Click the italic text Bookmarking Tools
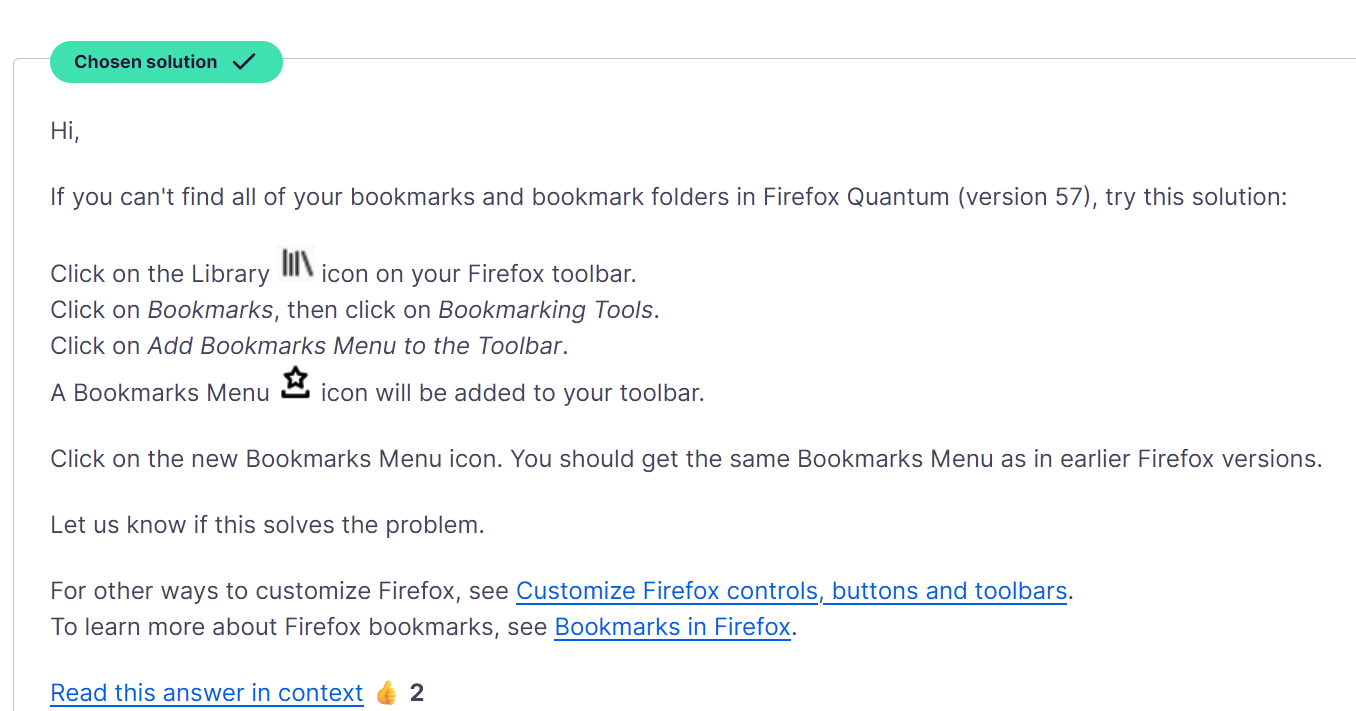 (546, 310)
